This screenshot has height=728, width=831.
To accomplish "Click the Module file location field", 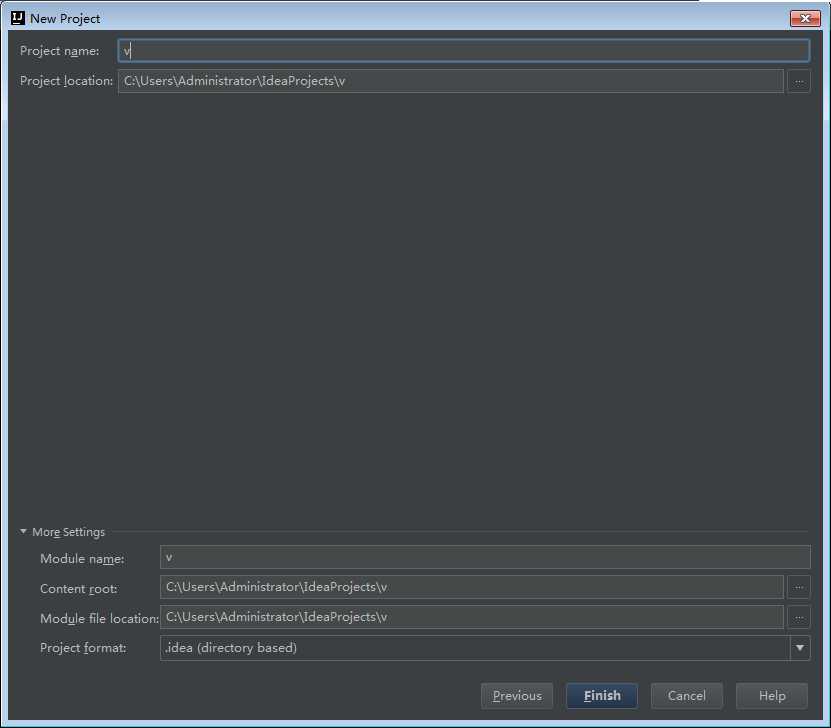I will tap(472, 617).
